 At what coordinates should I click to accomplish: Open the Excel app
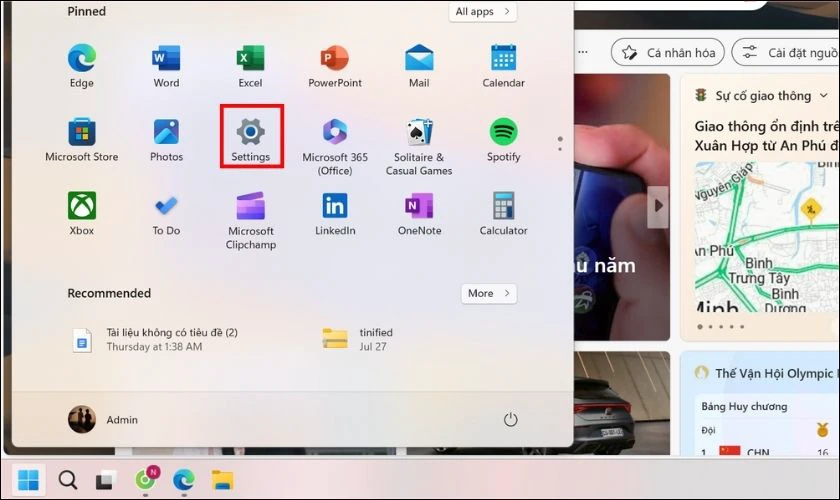250,65
